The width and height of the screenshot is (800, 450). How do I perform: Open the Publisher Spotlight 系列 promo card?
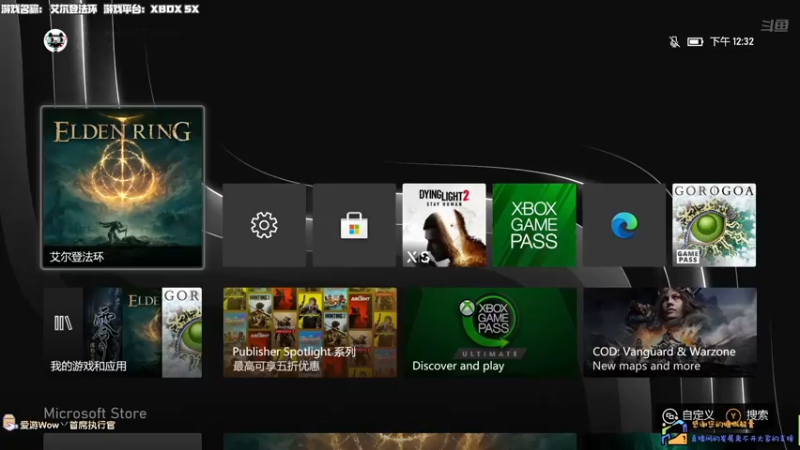[310, 333]
